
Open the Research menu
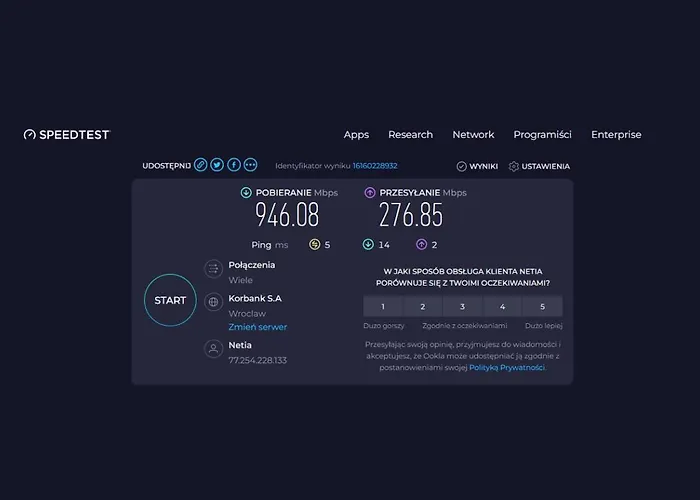pos(410,135)
